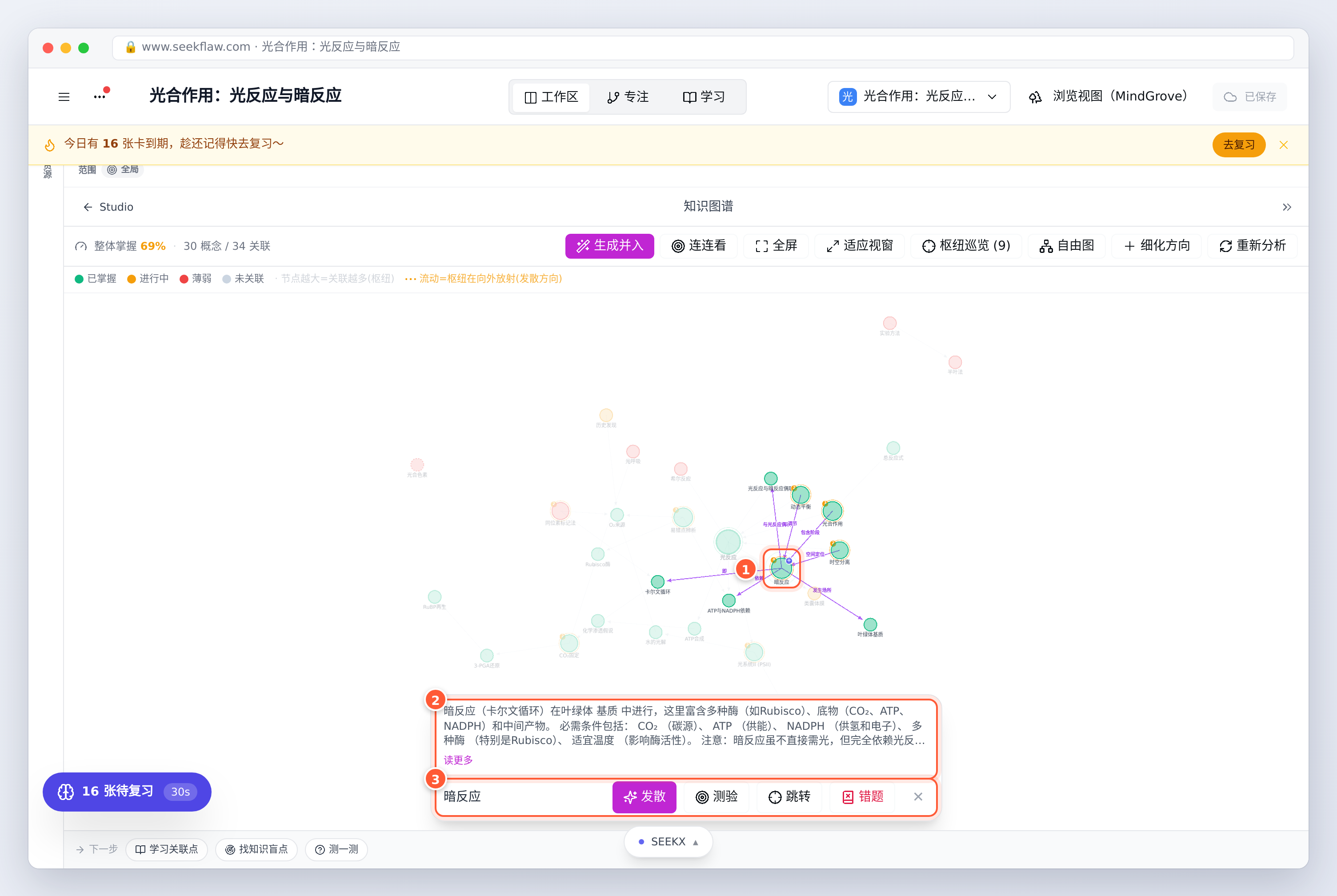Select the 卡尔文循环 node

[658, 582]
